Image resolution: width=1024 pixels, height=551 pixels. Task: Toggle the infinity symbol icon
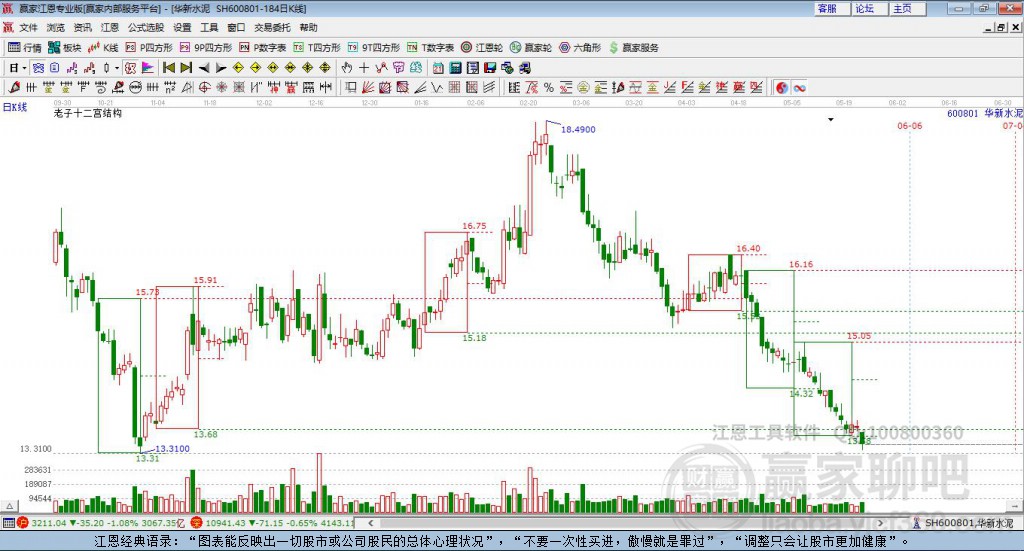tap(799, 87)
